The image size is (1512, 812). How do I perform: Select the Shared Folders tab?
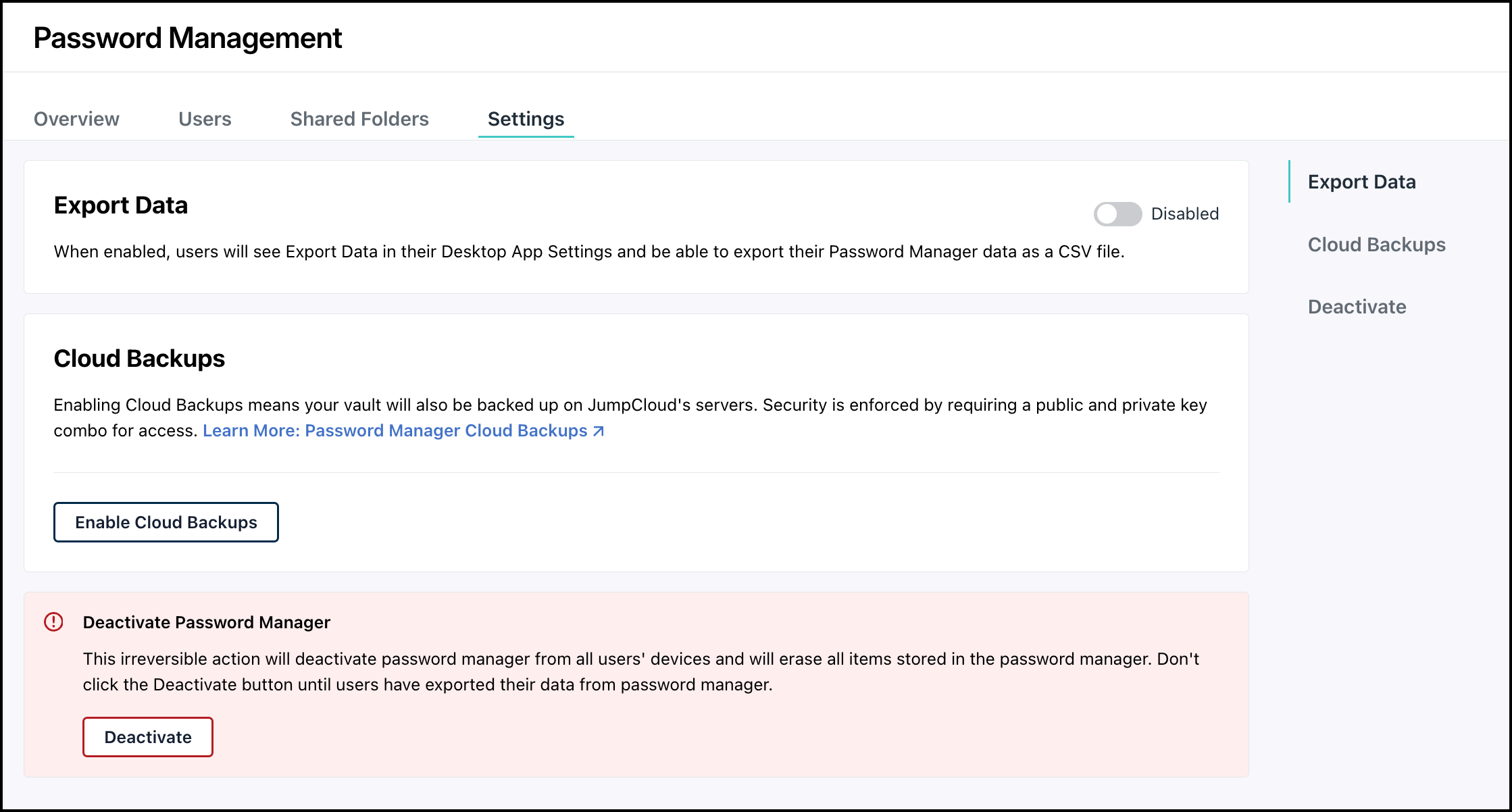tap(359, 119)
